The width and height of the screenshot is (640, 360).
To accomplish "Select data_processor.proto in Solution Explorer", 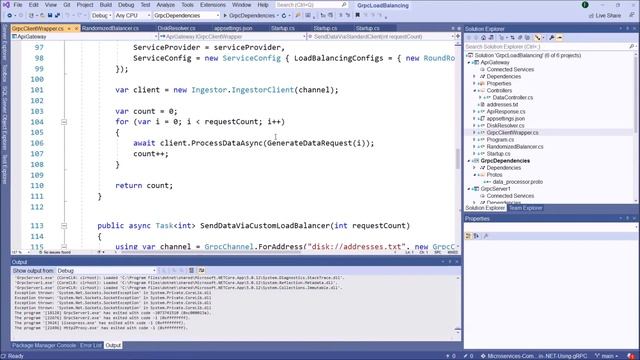I will [518, 182].
